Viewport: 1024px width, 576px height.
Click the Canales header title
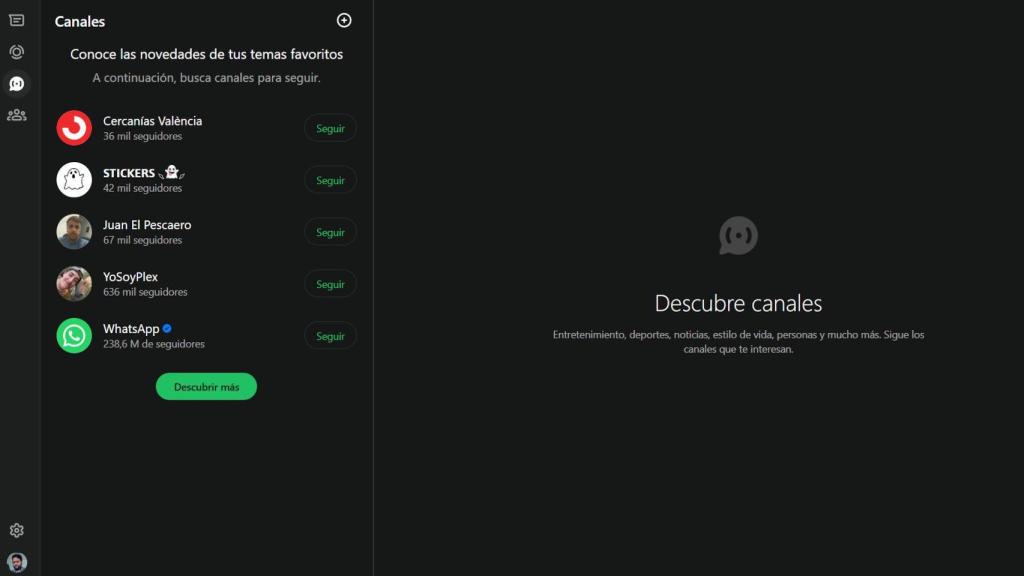click(80, 21)
